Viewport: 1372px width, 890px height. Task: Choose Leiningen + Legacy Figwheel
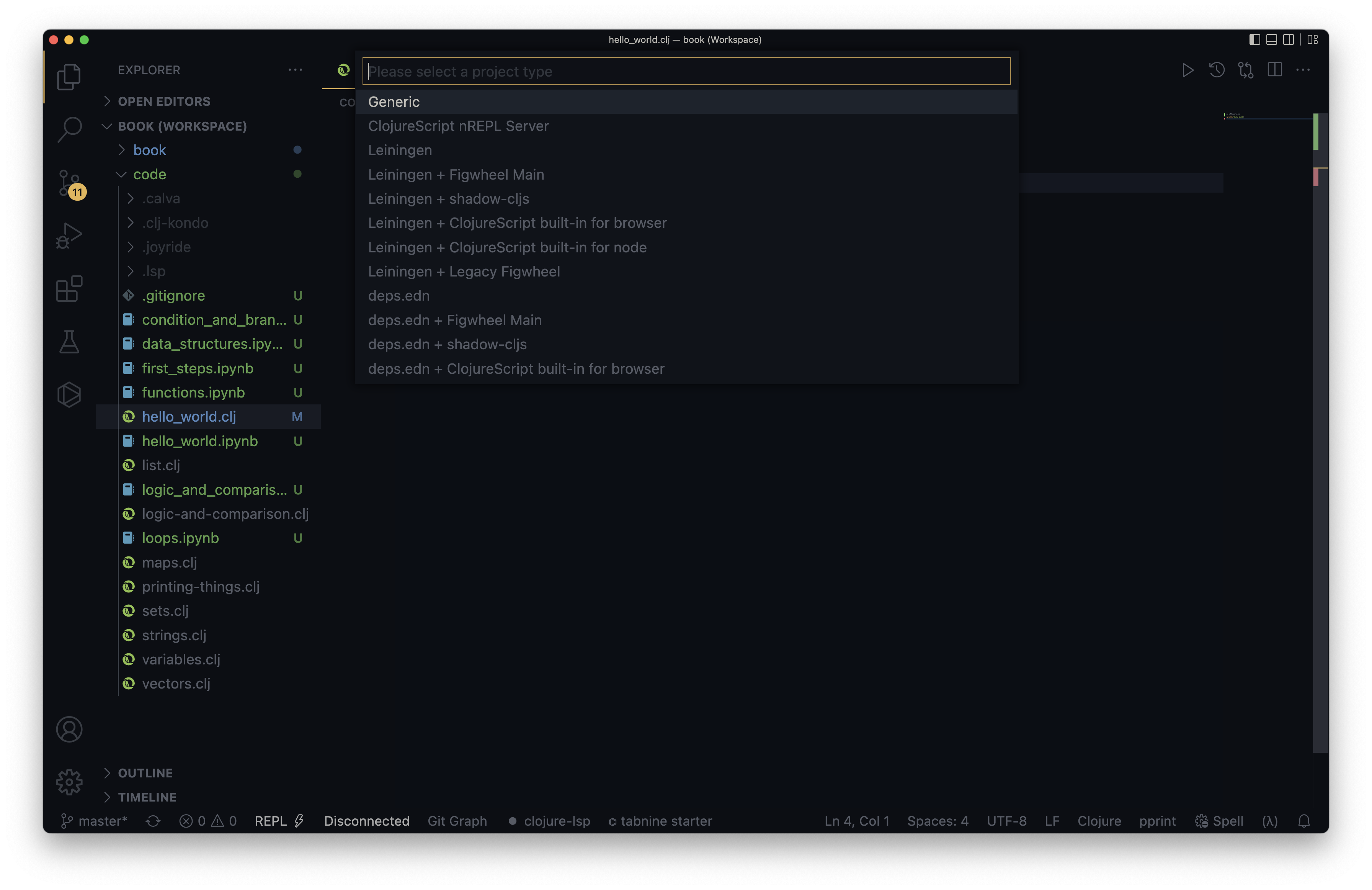pyautogui.click(x=686, y=271)
